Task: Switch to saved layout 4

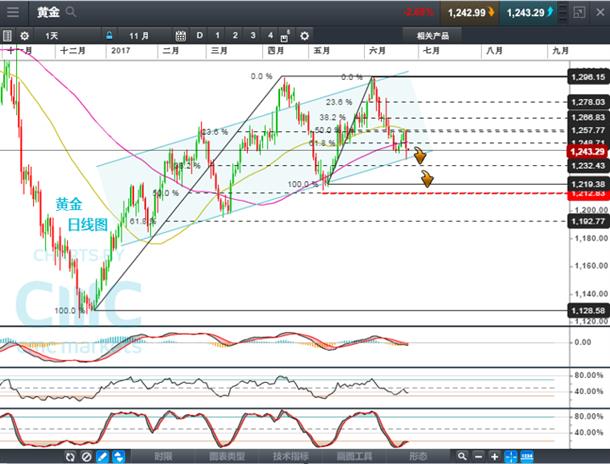Action: coord(270,36)
